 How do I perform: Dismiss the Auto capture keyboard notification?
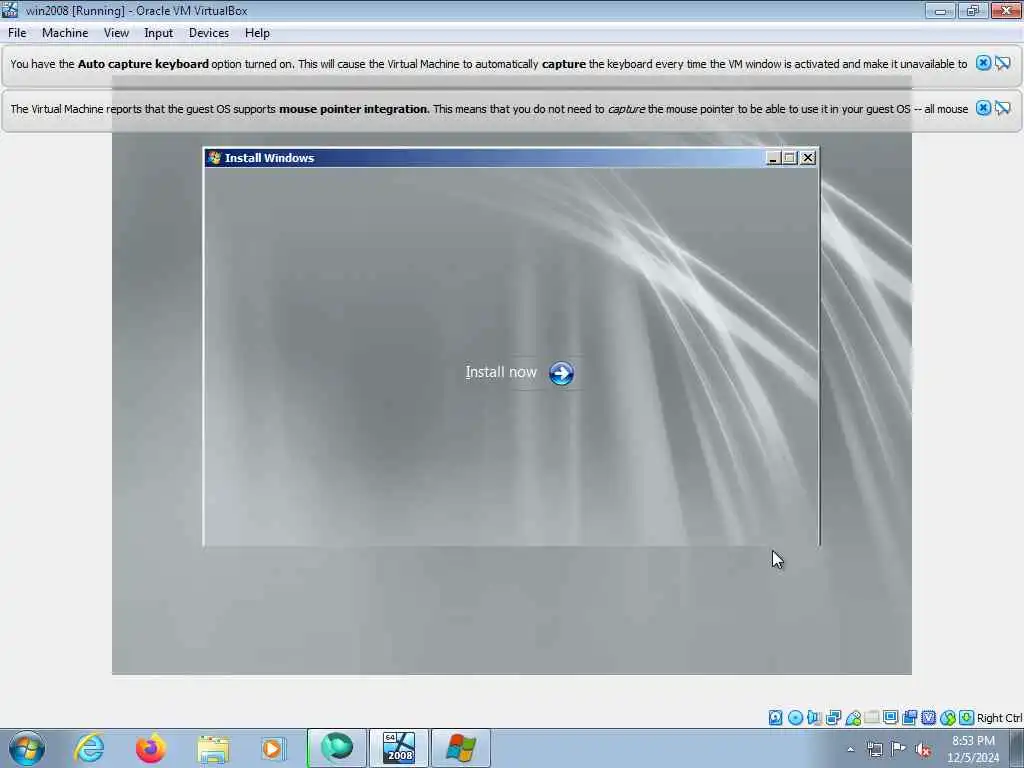click(983, 63)
